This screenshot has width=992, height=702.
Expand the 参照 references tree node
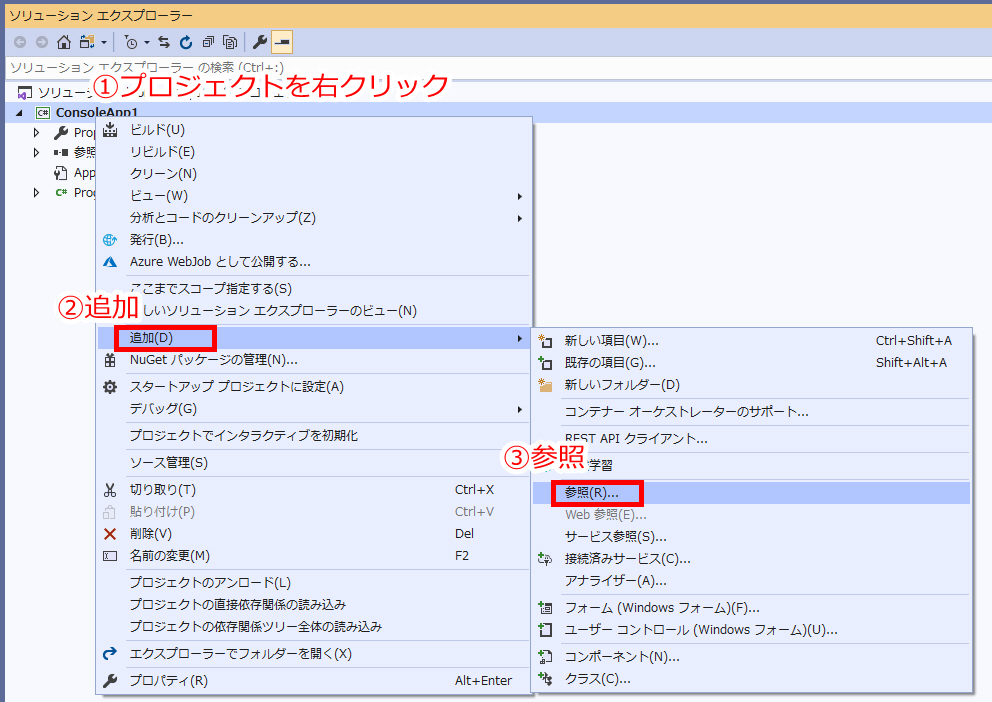[37, 152]
